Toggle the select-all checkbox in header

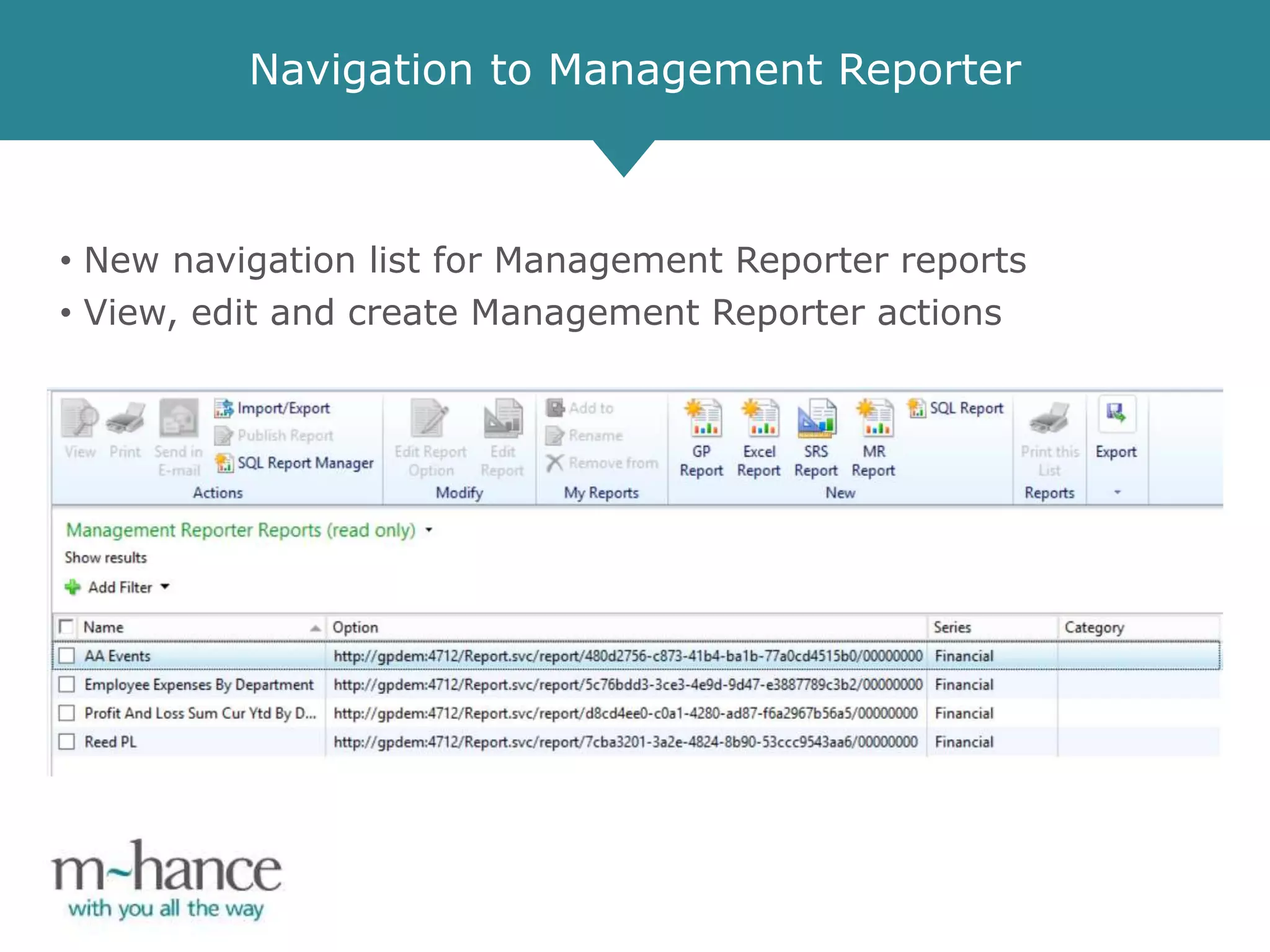click(x=66, y=627)
